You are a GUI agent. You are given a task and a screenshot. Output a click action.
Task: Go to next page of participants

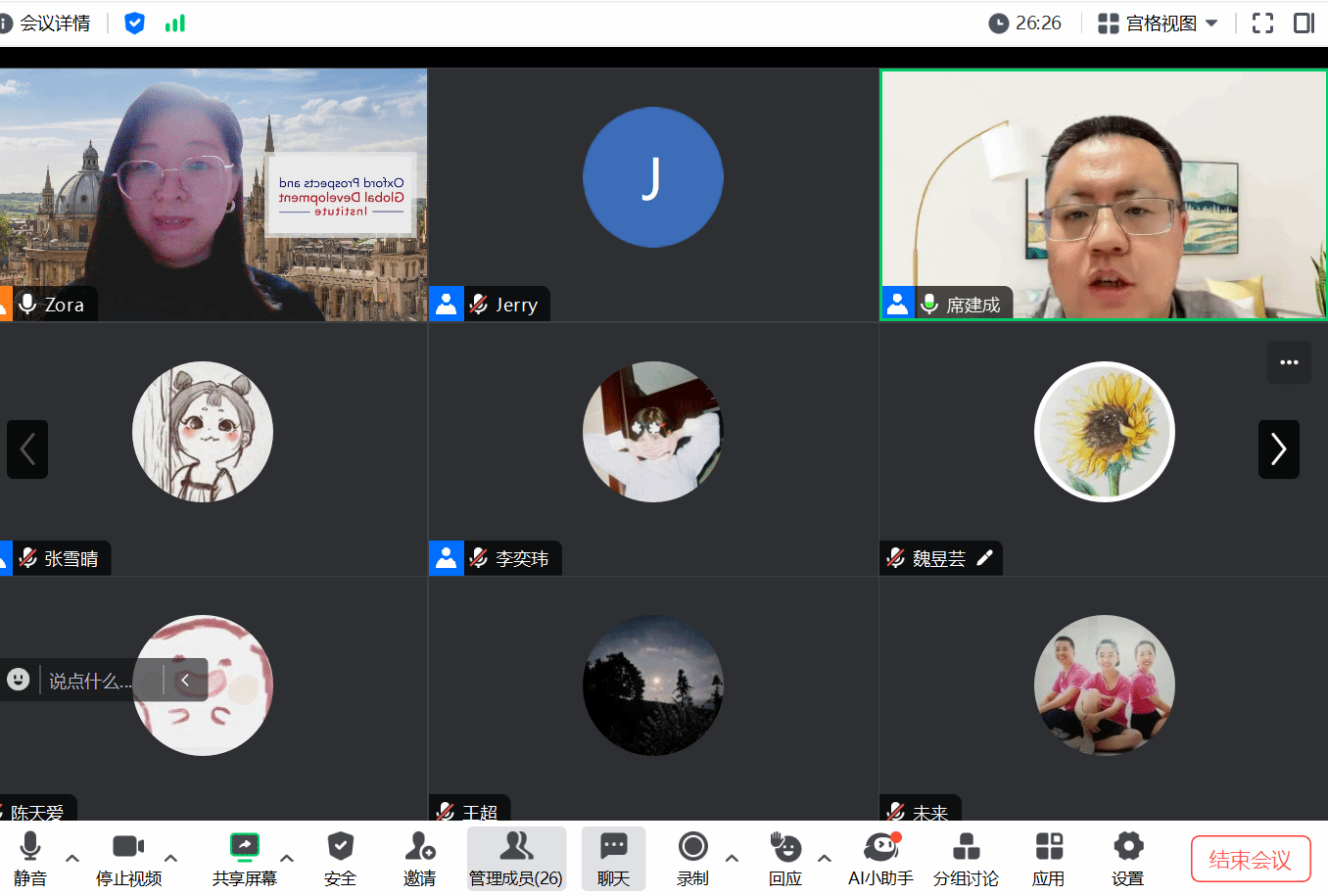1278,448
